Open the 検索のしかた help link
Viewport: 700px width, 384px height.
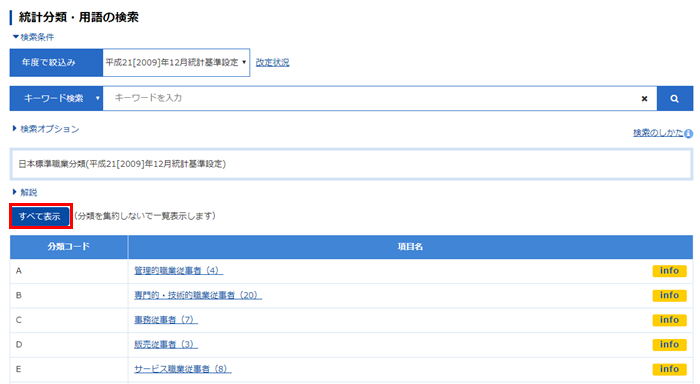(658, 133)
